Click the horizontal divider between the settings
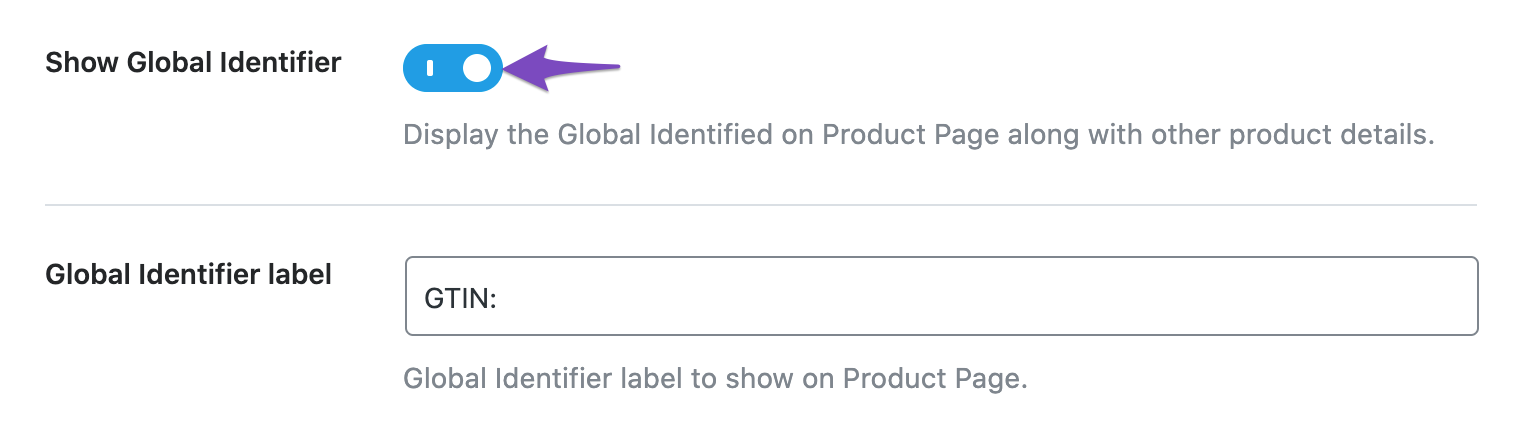This screenshot has width=1522, height=438. click(x=761, y=205)
